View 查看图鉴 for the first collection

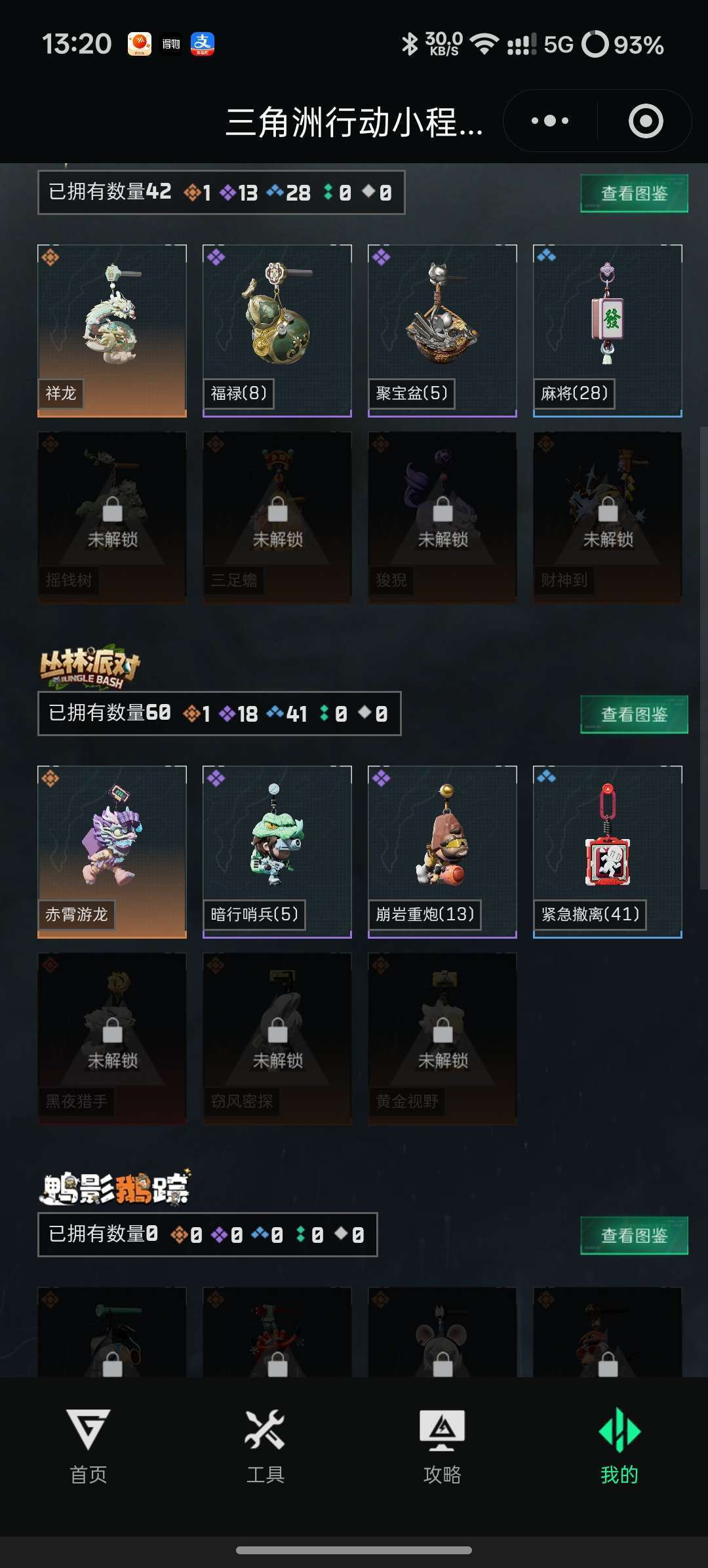(x=634, y=193)
